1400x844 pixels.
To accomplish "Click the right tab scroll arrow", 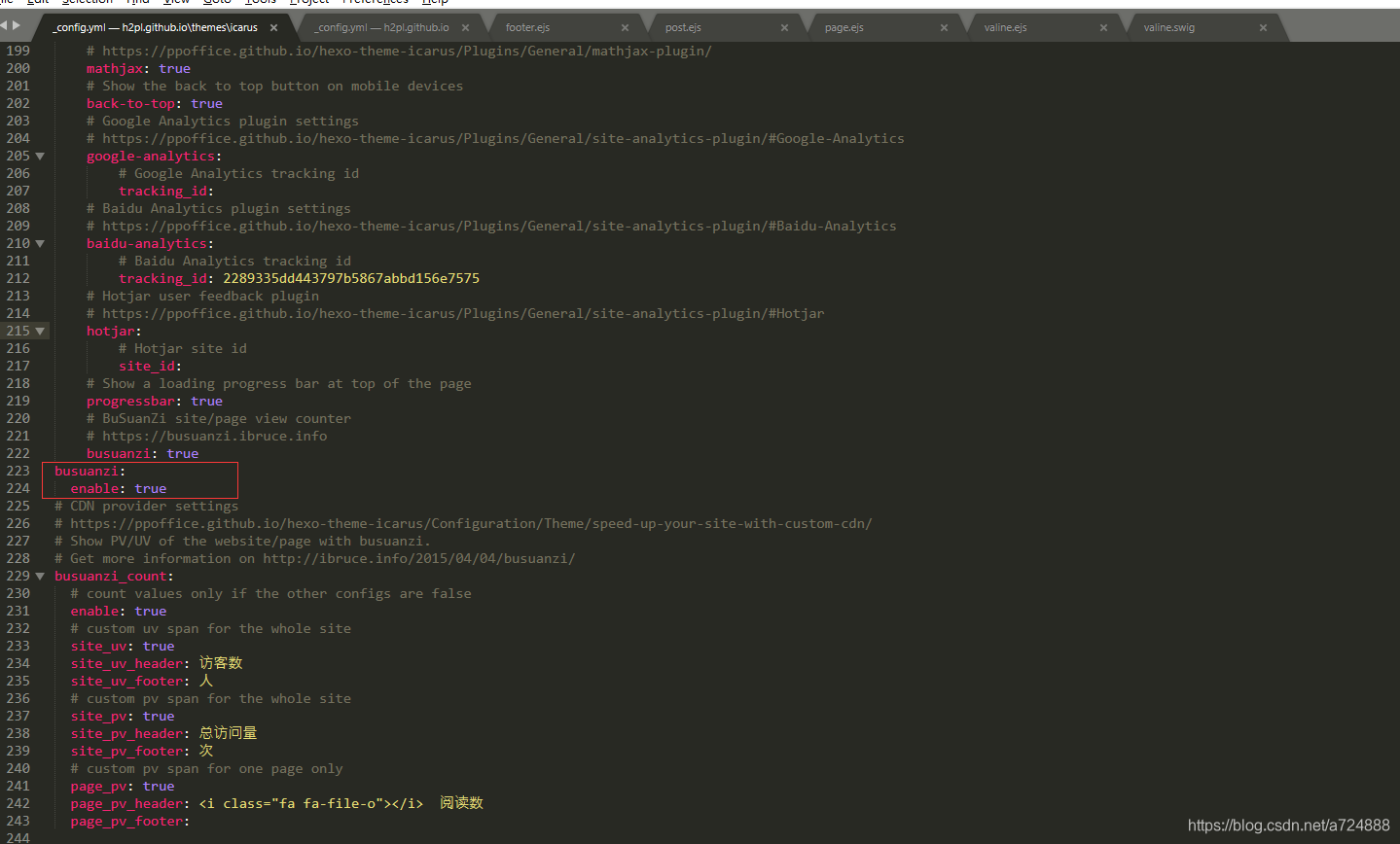I will 16,25.
